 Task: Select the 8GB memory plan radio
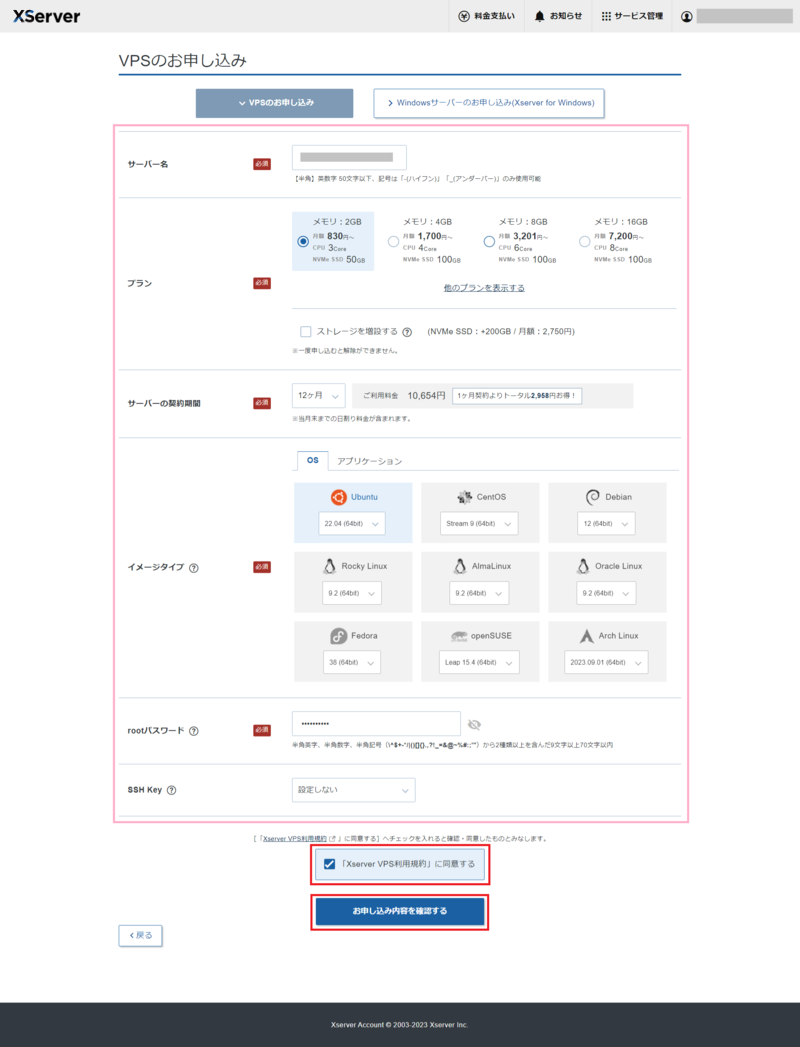pos(489,241)
